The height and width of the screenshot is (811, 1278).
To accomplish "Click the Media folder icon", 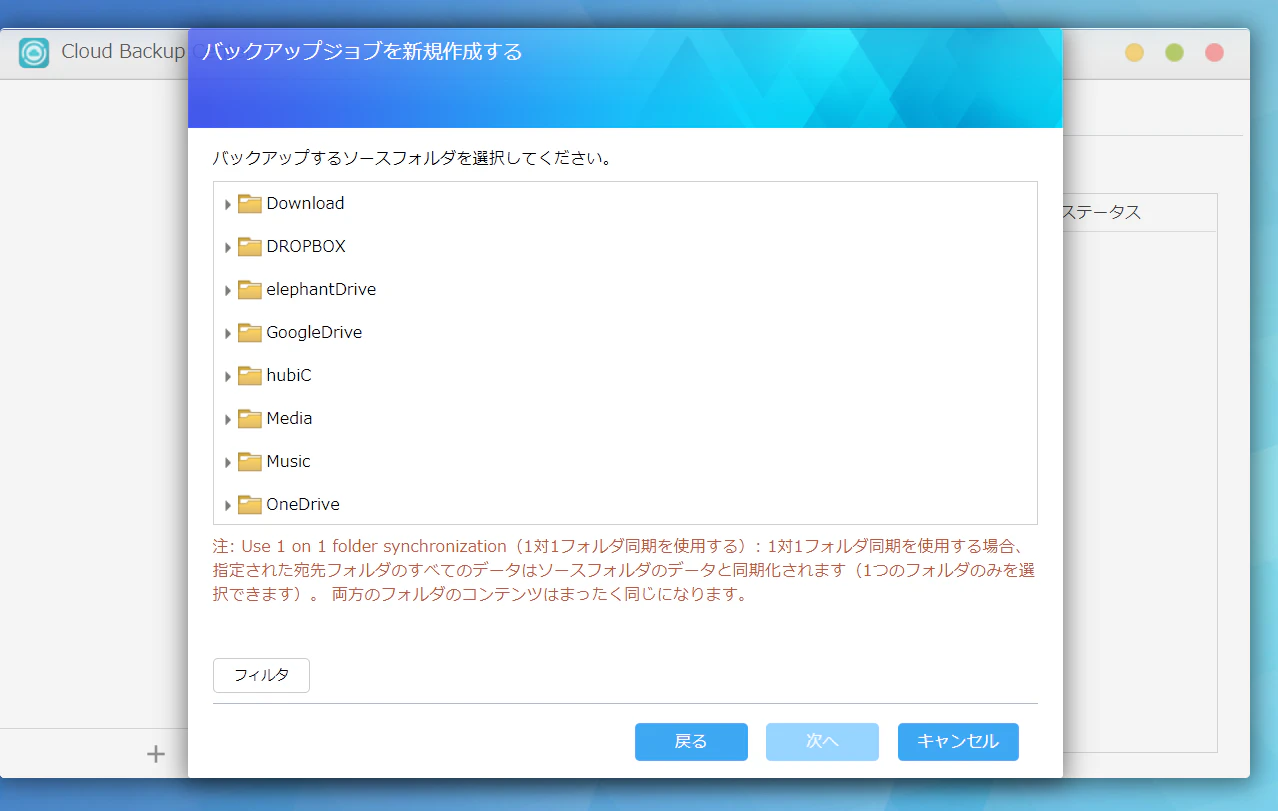I will click(250, 418).
